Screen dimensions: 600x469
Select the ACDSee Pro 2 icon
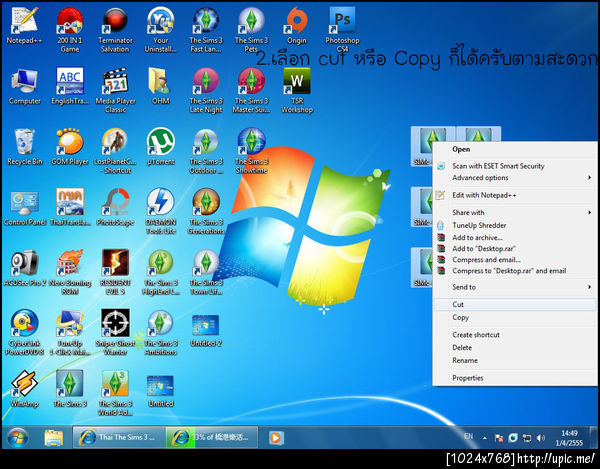24,269
